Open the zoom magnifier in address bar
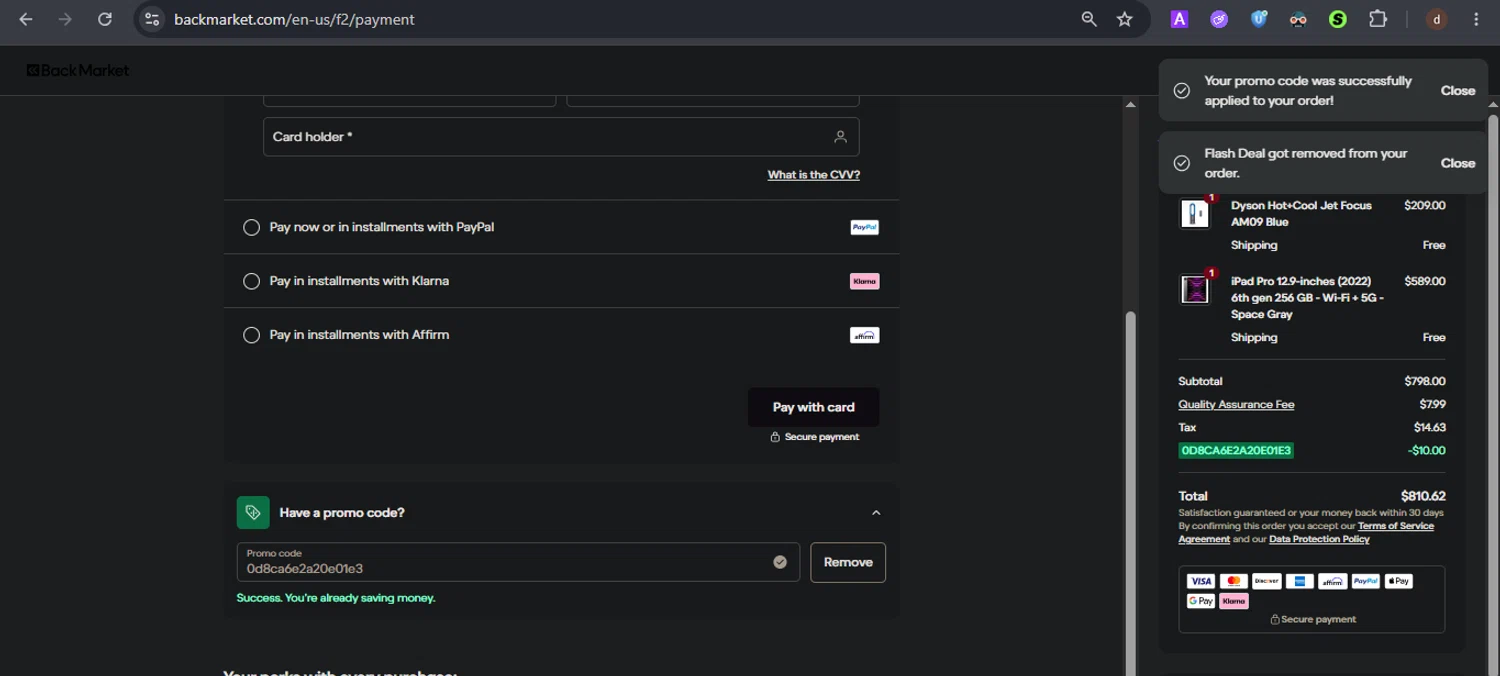The height and width of the screenshot is (676, 1500). 1089,19
